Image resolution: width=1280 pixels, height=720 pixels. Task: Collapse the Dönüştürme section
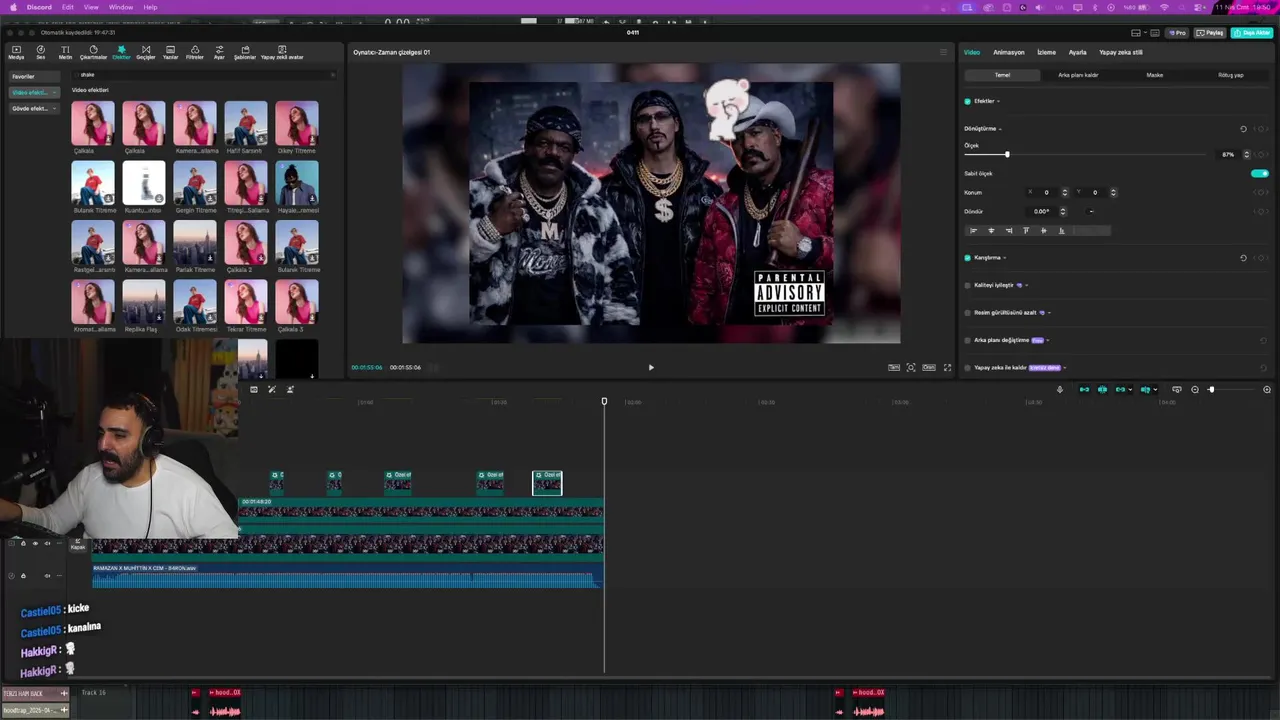tap(1000, 129)
